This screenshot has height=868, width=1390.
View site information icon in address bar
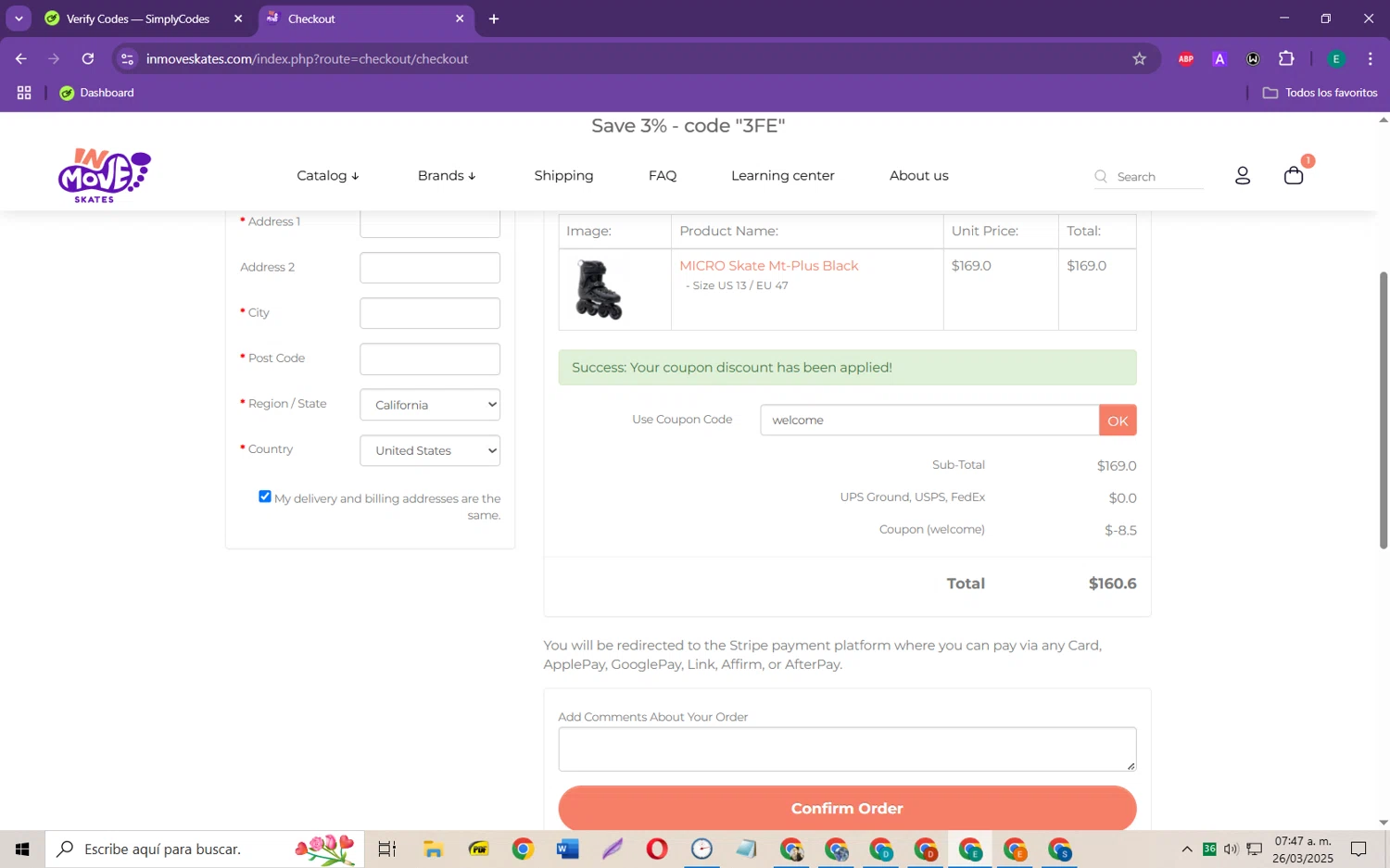[128, 58]
